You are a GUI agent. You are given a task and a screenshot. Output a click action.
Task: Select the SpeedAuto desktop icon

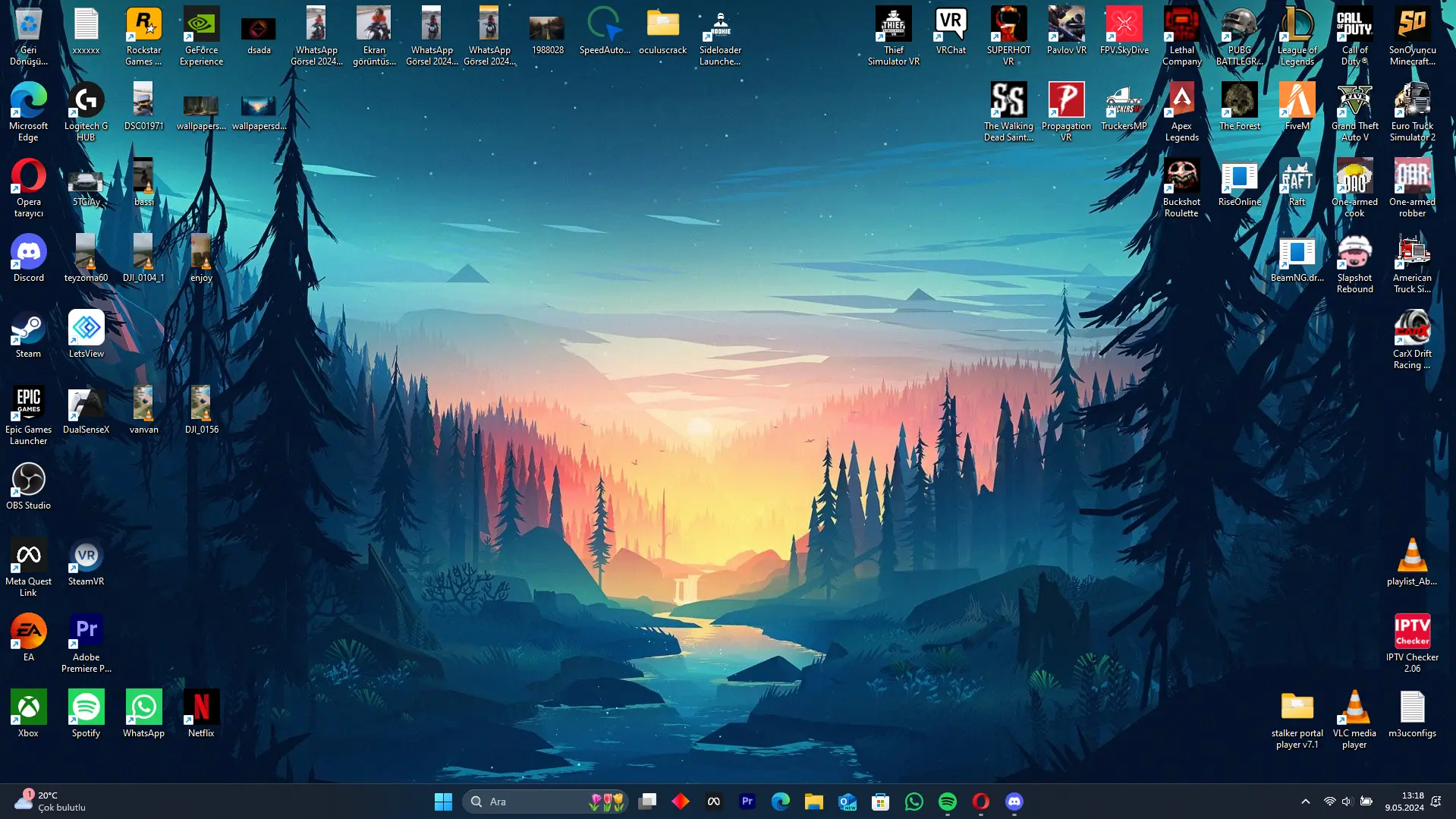[x=605, y=30]
